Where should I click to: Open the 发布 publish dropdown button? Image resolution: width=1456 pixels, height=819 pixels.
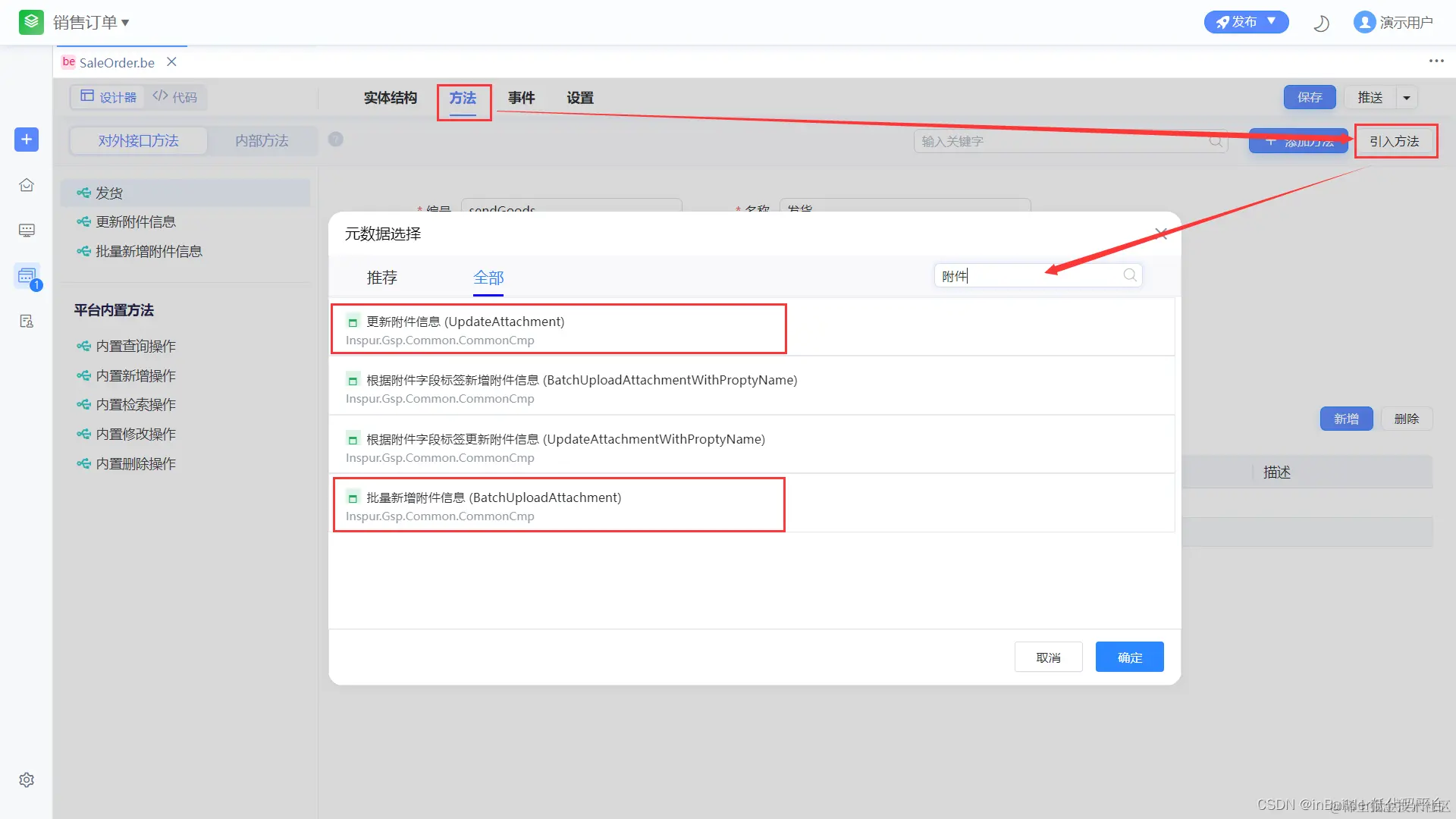pos(1246,22)
